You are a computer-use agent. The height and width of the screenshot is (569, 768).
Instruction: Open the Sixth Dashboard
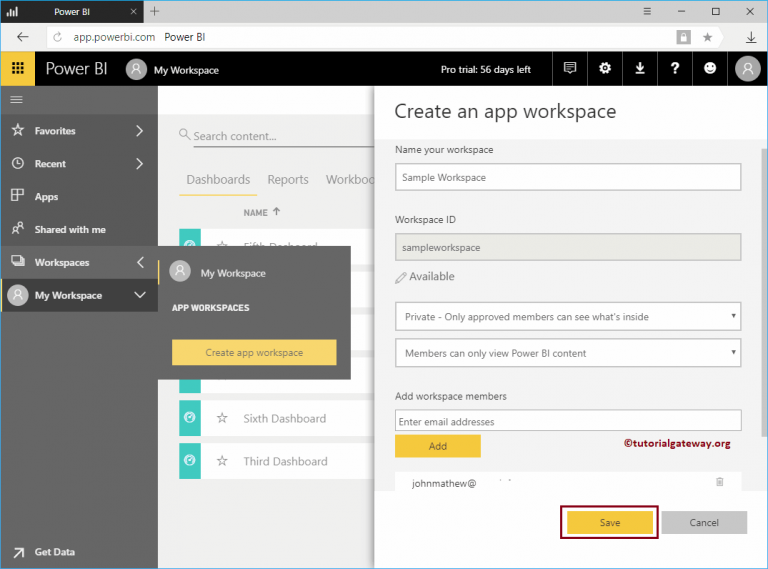[285, 419]
